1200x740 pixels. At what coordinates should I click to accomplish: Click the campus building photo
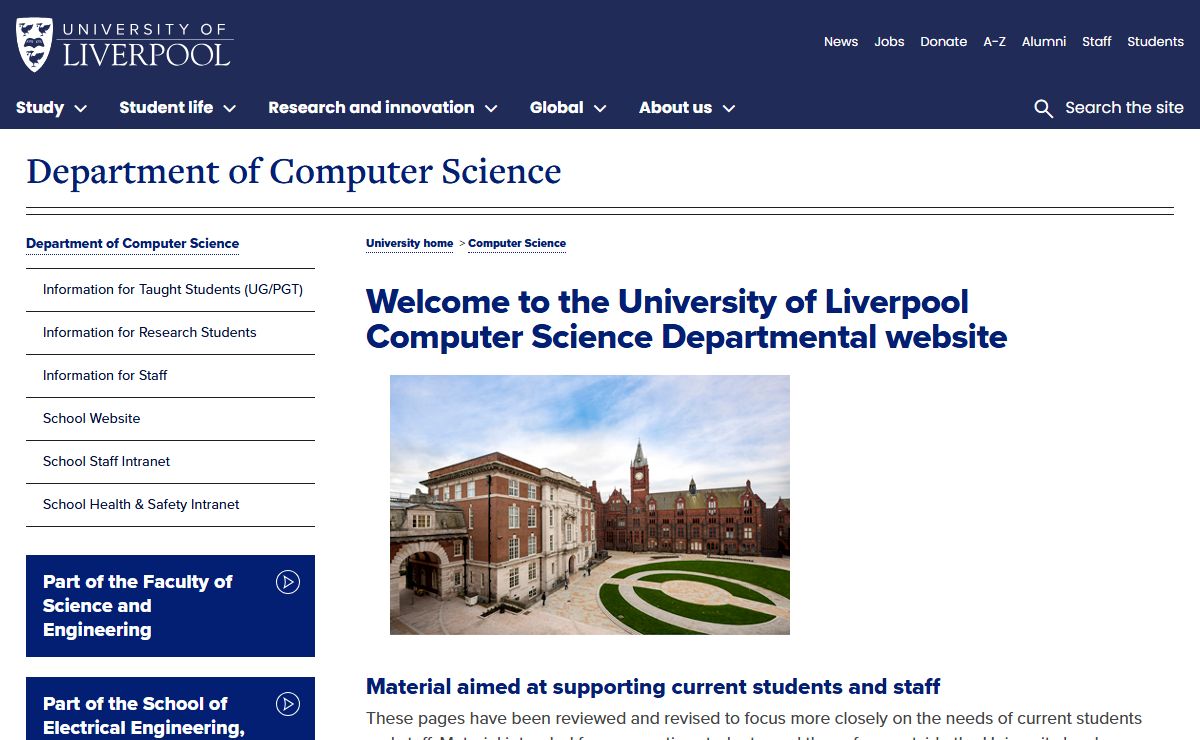pyautogui.click(x=590, y=505)
